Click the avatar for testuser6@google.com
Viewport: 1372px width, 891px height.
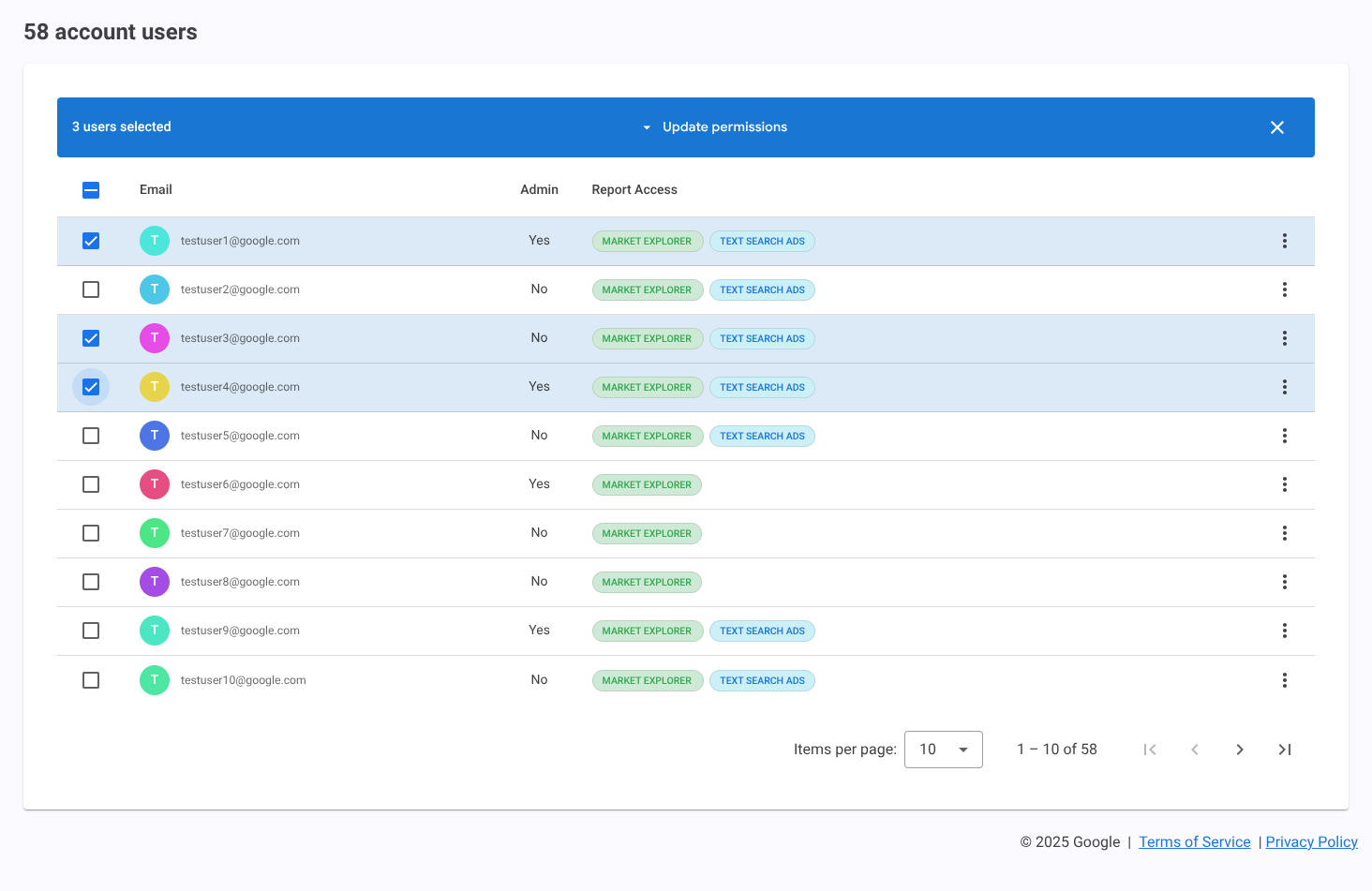[155, 484]
